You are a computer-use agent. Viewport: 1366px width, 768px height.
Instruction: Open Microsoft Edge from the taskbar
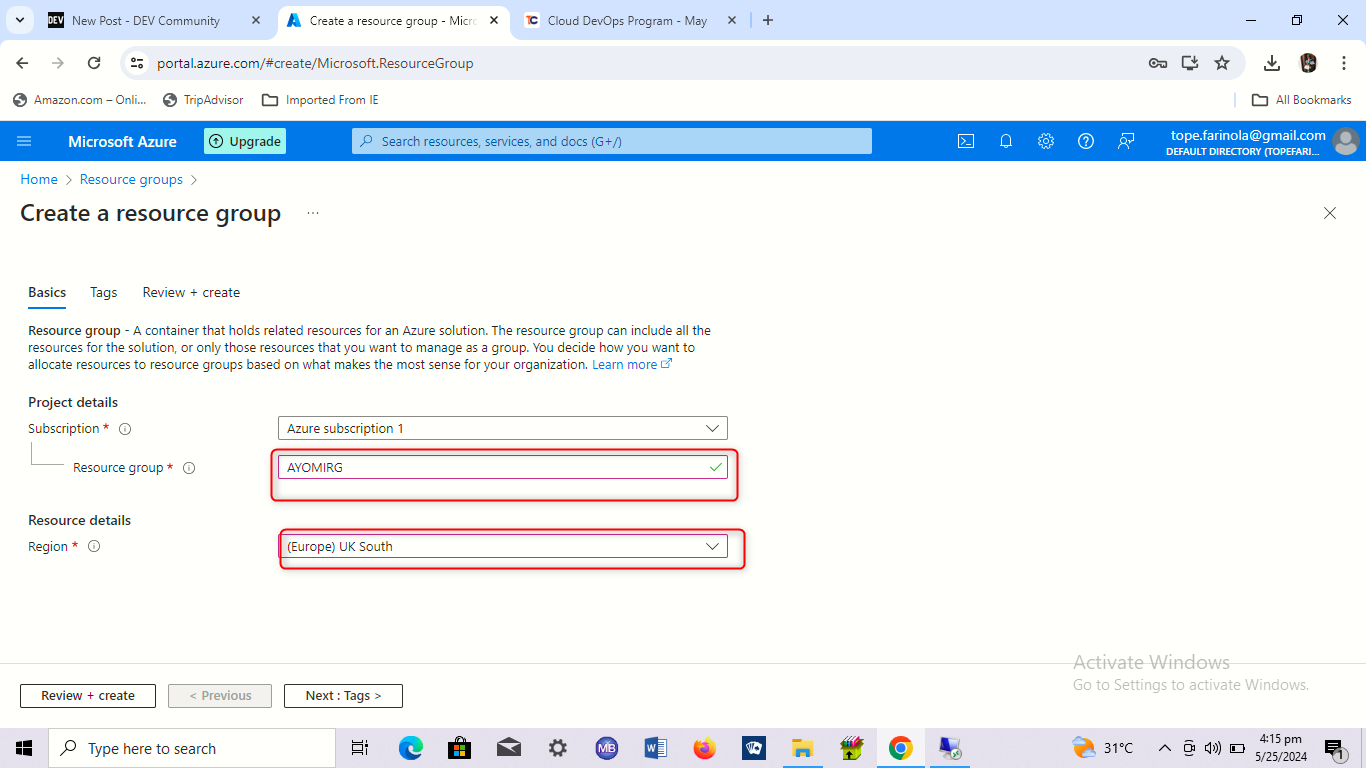point(411,748)
